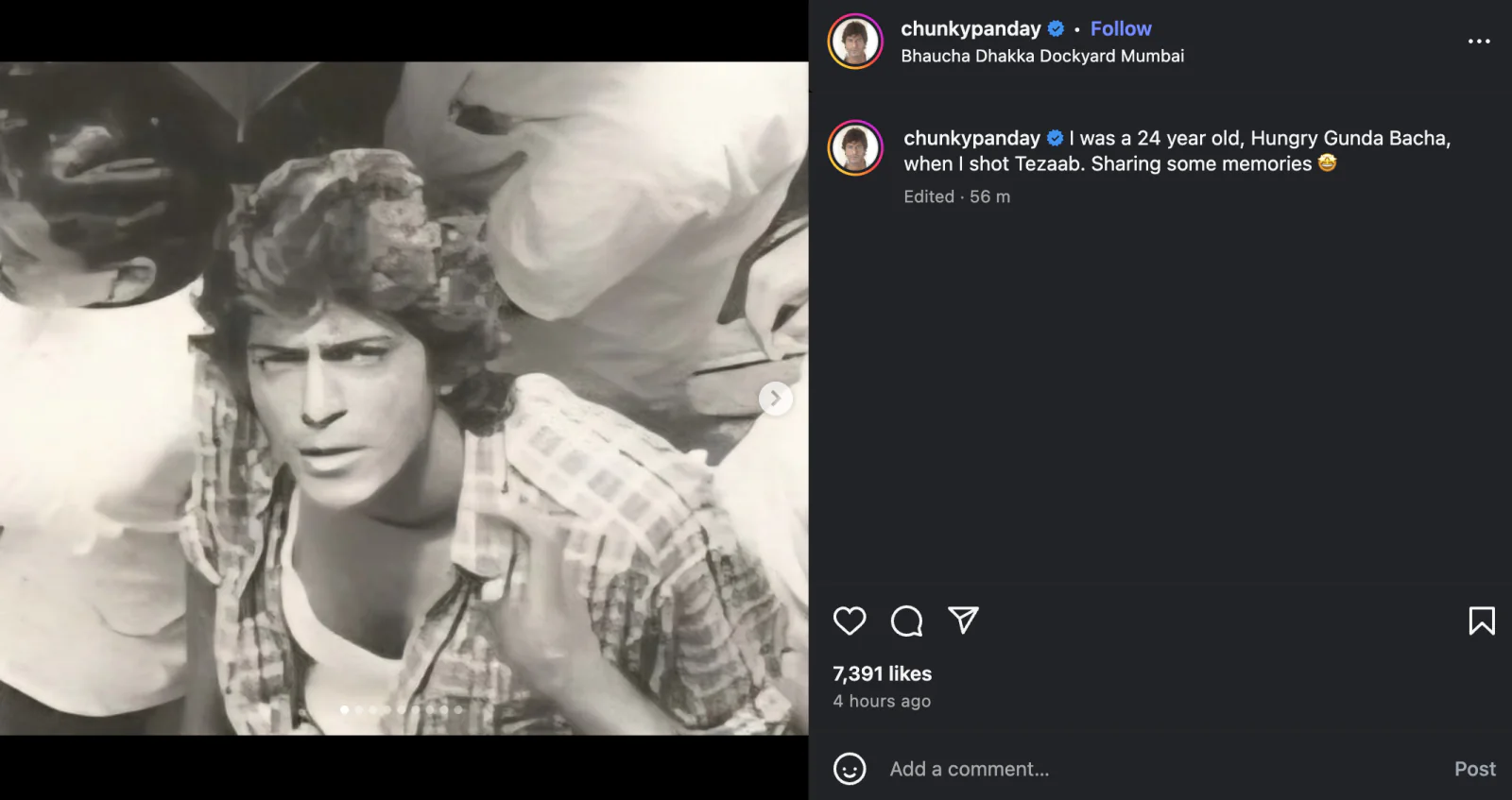Select the first dot in the carousel progress indicator

346,708
